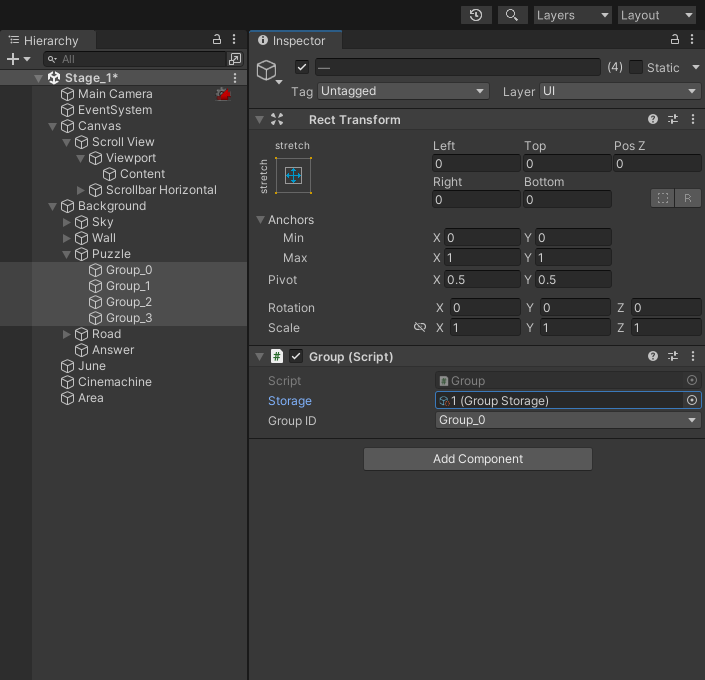Click the GameObject cube icon picker in Inspector
Image resolution: width=705 pixels, height=680 pixels.
coord(268,72)
